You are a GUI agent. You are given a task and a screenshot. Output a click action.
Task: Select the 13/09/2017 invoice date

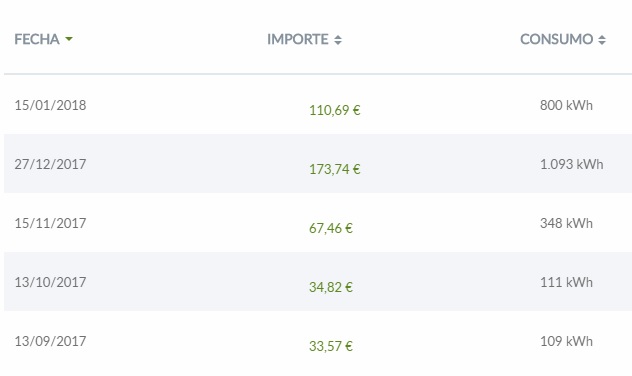tap(50, 341)
